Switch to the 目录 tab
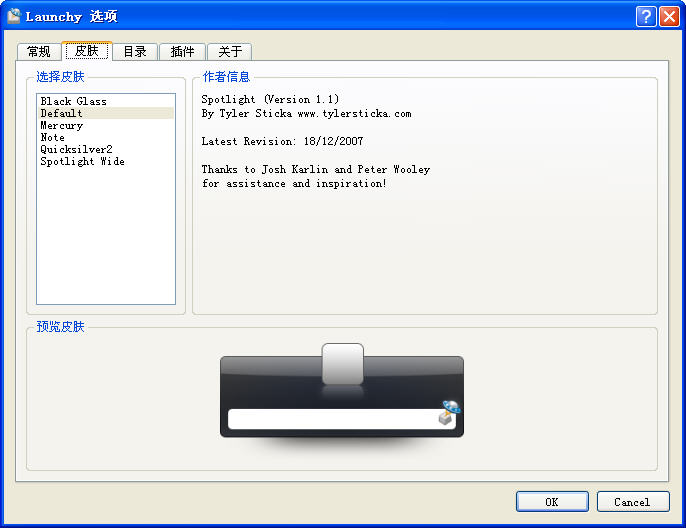 point(135,52)
